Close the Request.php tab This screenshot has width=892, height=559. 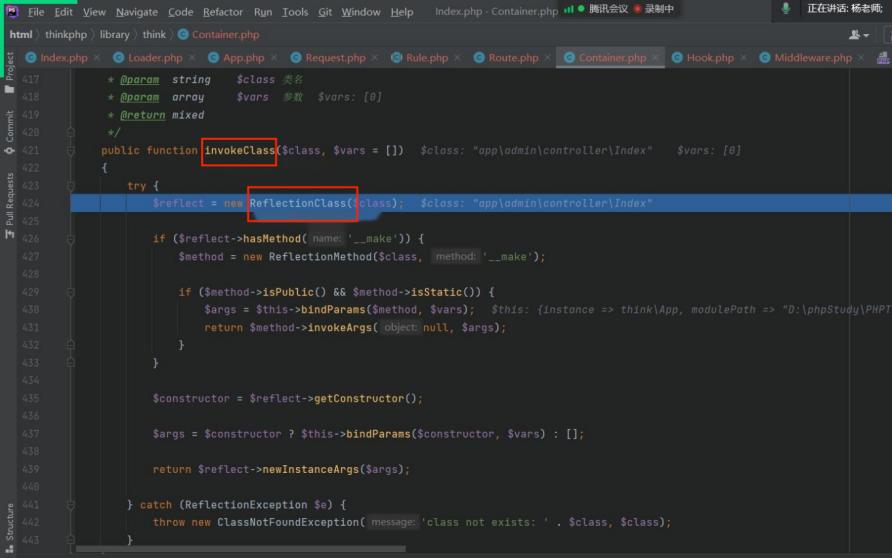(374, 57)
